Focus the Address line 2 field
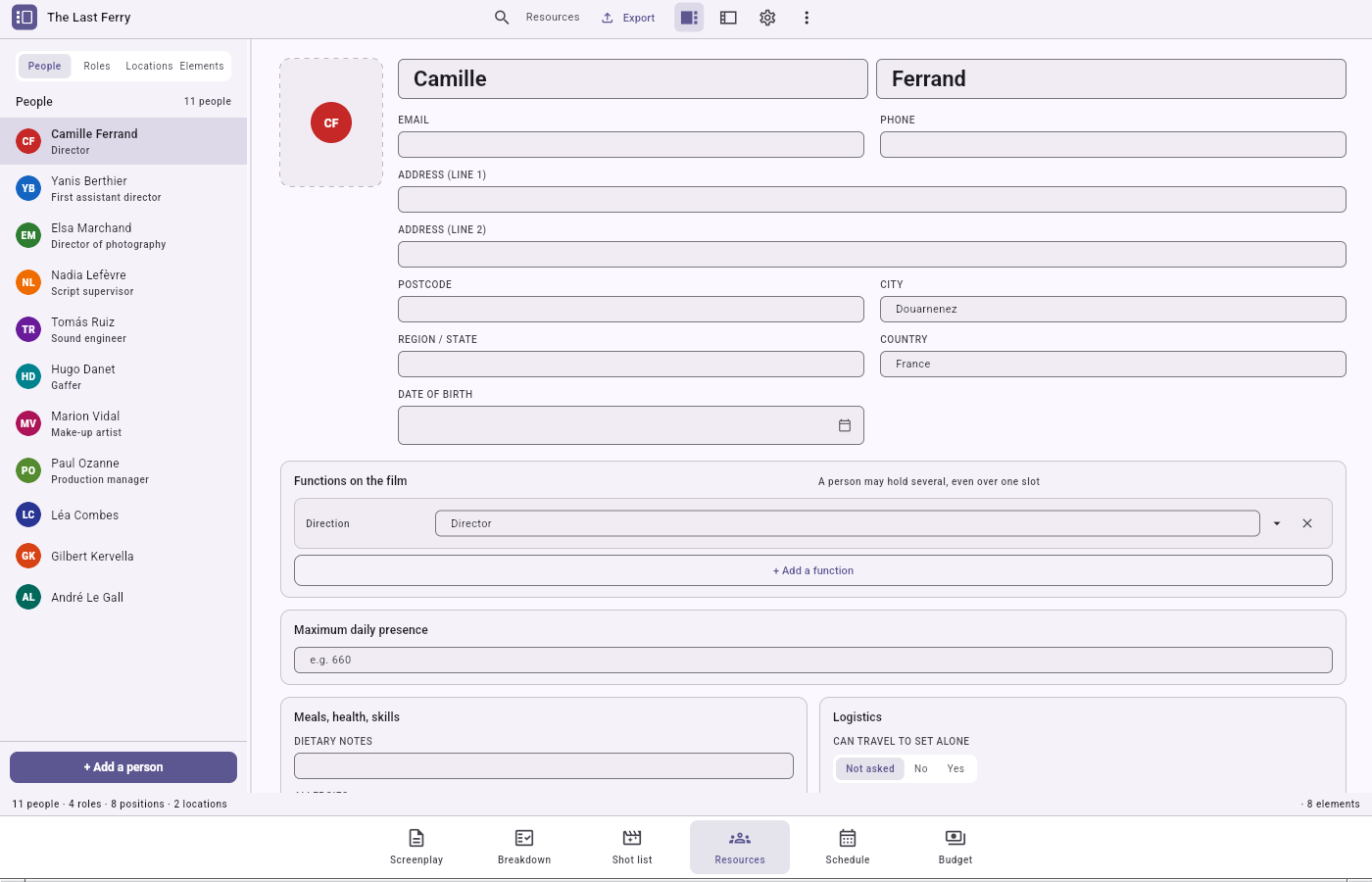 click(x=872, y=254)
